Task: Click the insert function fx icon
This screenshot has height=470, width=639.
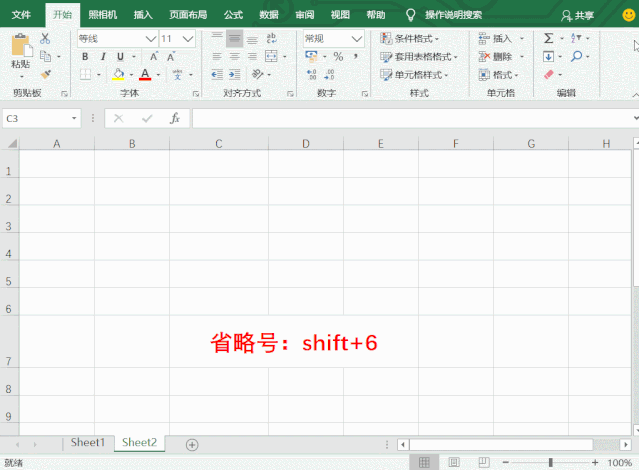Action: (x=175, y=118)
